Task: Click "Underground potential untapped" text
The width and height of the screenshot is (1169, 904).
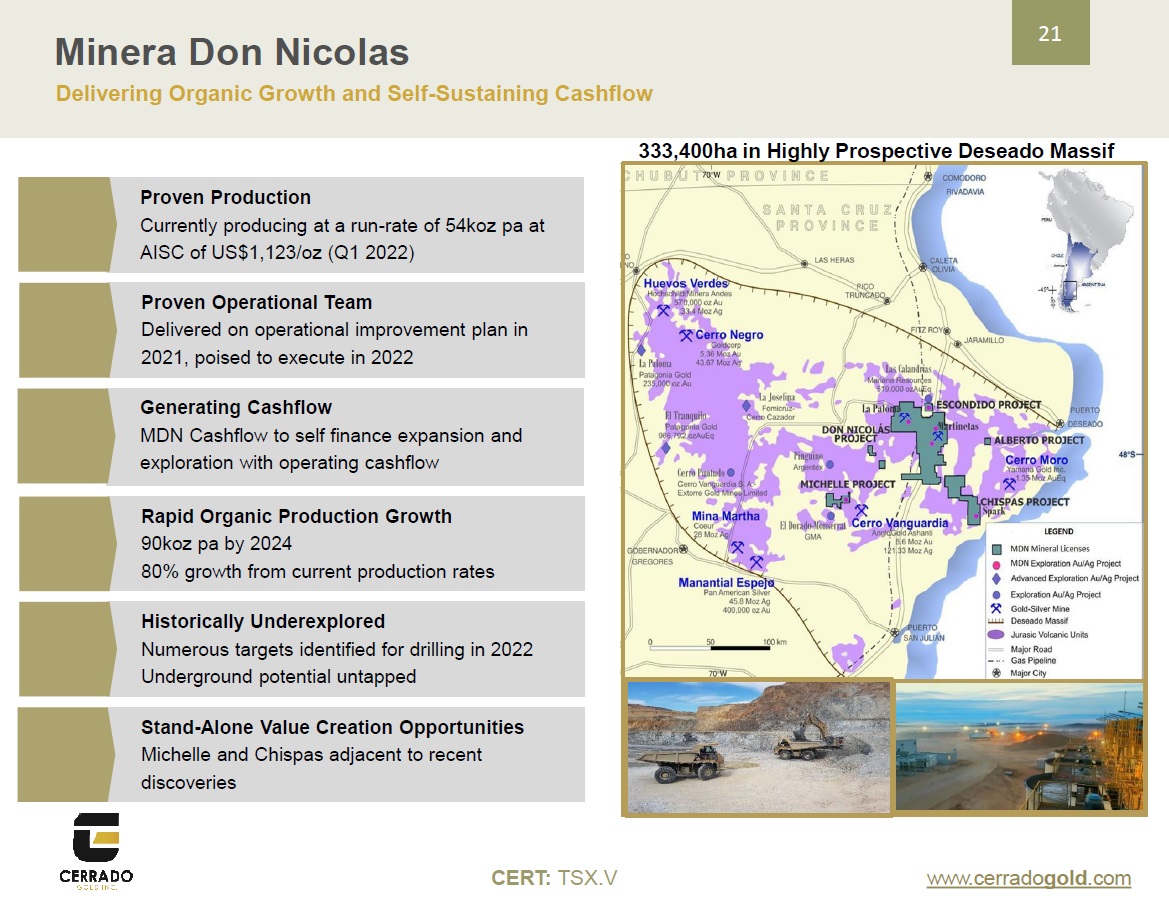Action: (279, 677)
